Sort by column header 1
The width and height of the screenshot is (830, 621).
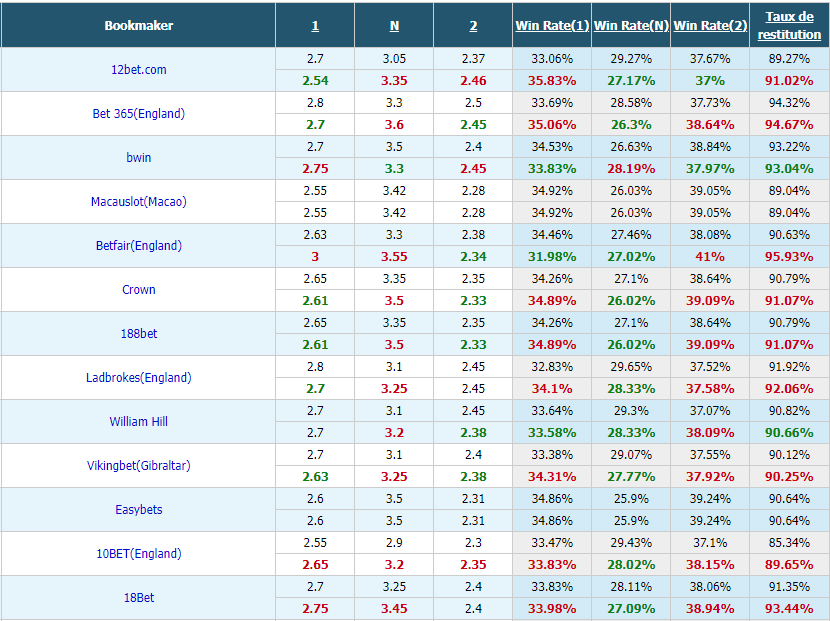pyautogui.click(x=315, y=26)
